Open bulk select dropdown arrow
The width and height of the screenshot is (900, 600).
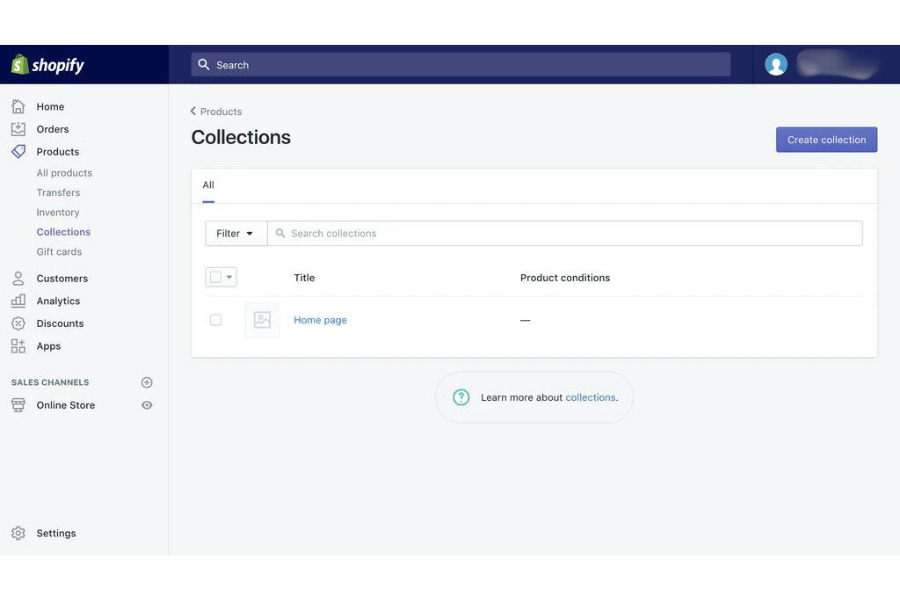point(230,277)
